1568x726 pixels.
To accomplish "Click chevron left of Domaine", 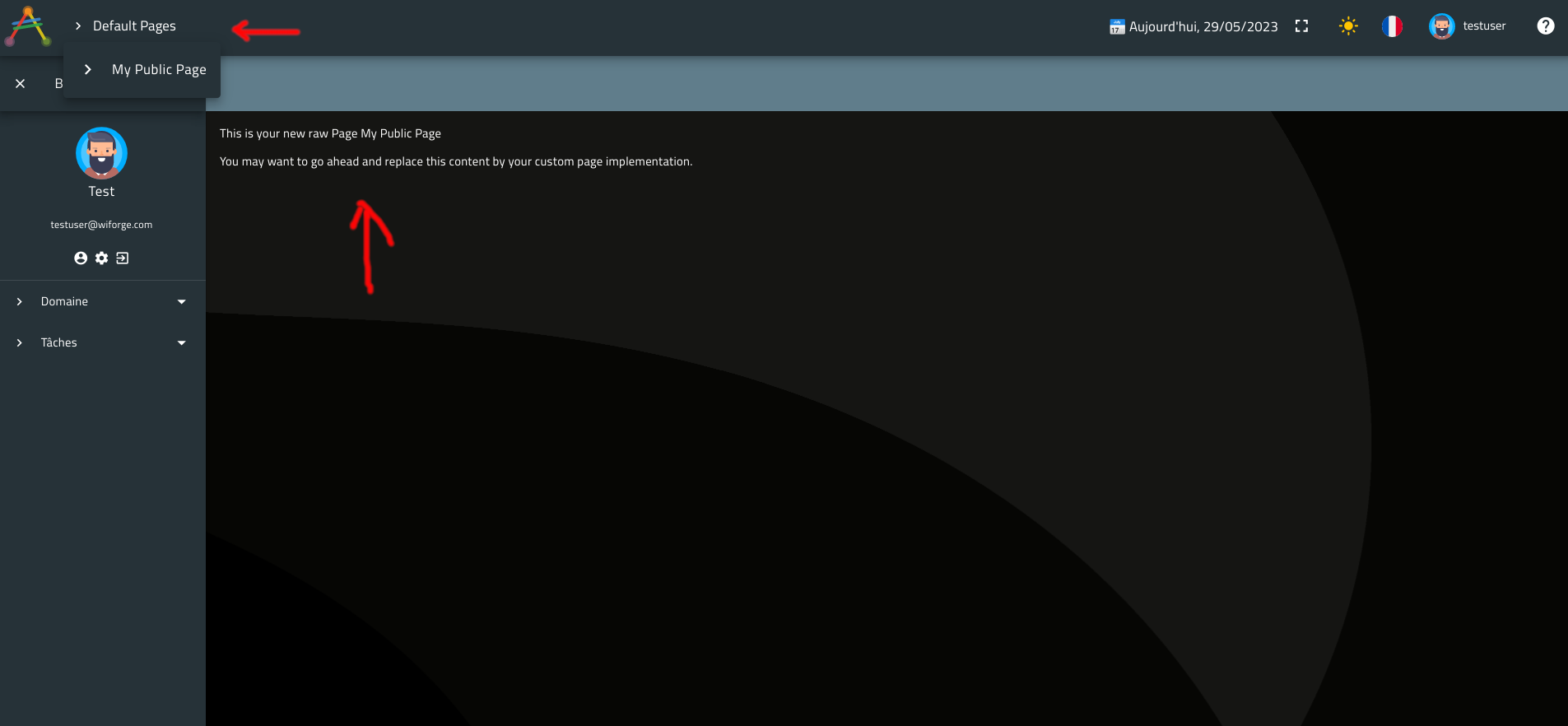I will tap(19, 302).
